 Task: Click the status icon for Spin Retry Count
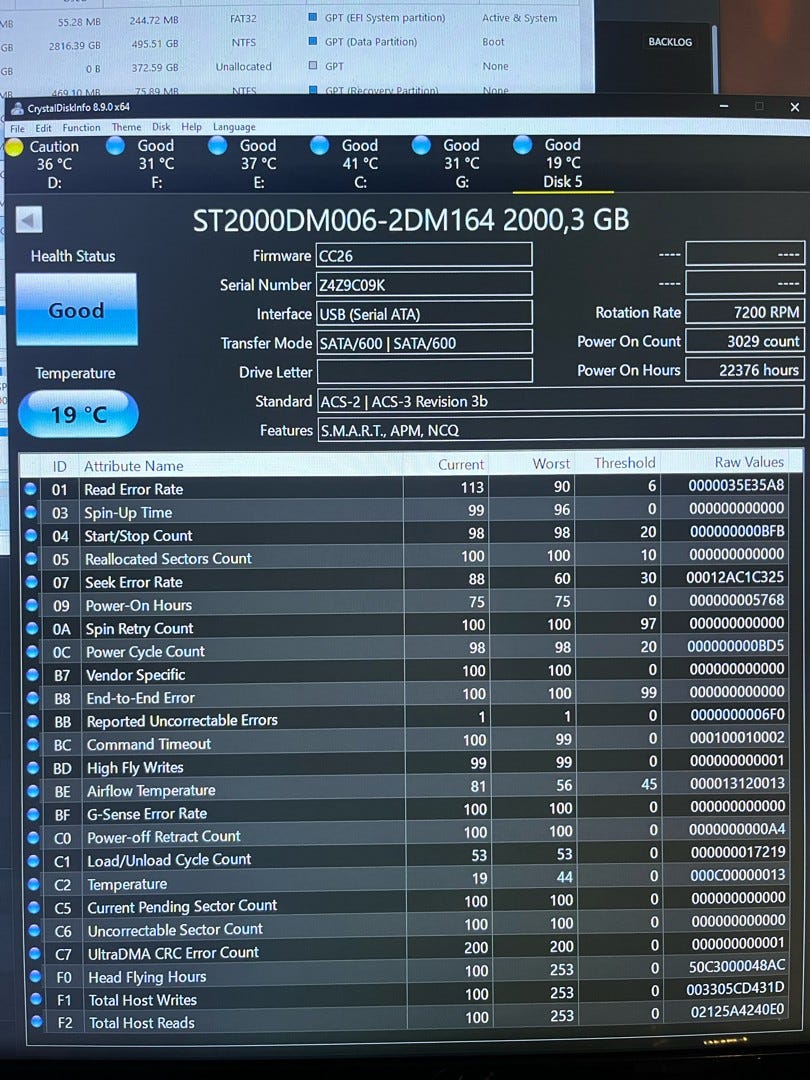(x=32, y=628)
